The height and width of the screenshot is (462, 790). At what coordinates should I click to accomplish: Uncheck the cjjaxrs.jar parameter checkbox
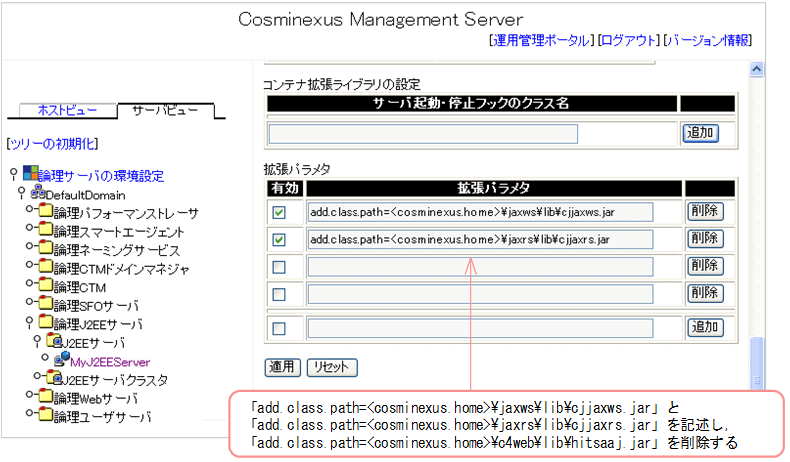(x=279, y=240)
